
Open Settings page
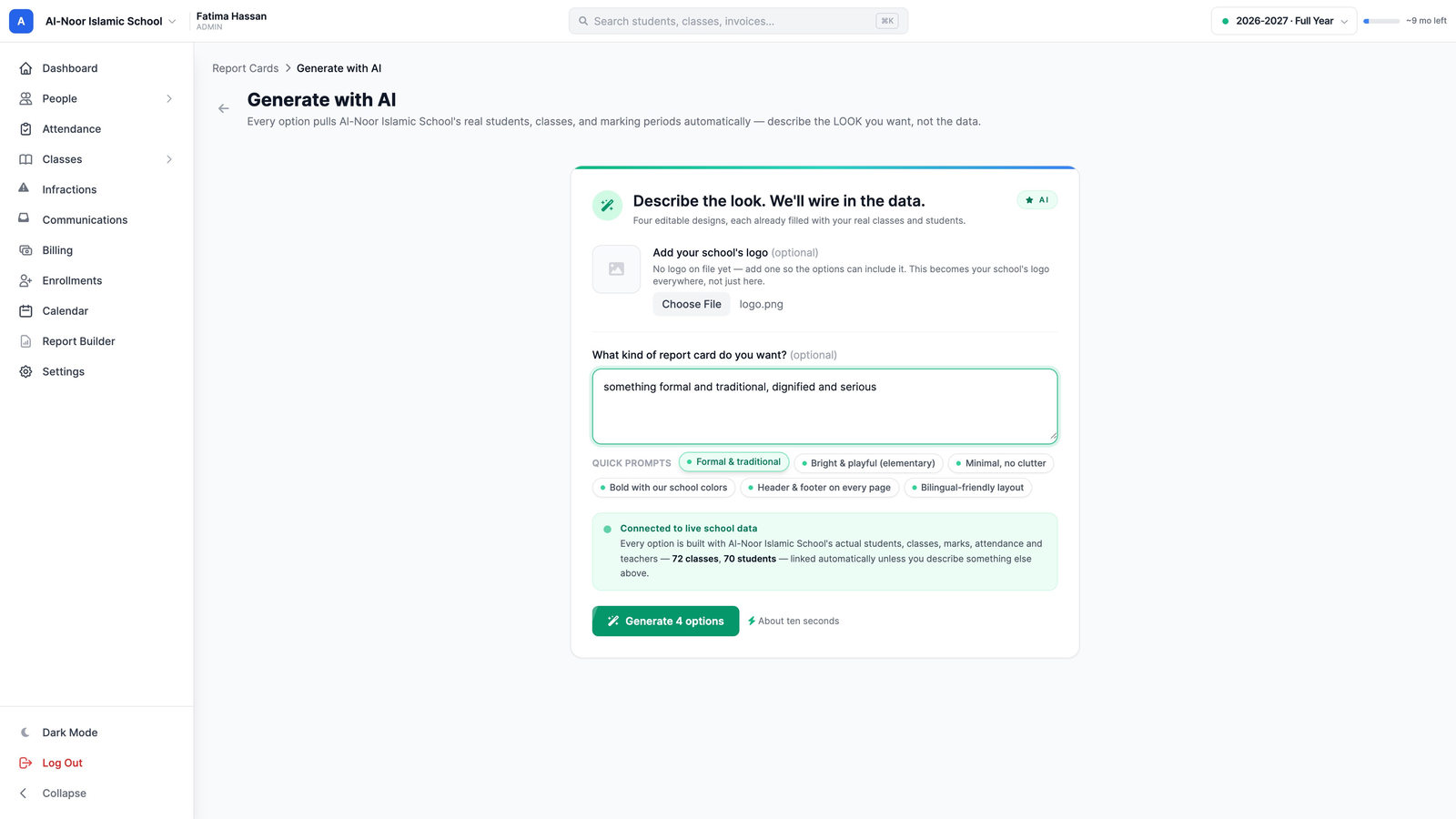pyautogui.click(x=96, y=371)
